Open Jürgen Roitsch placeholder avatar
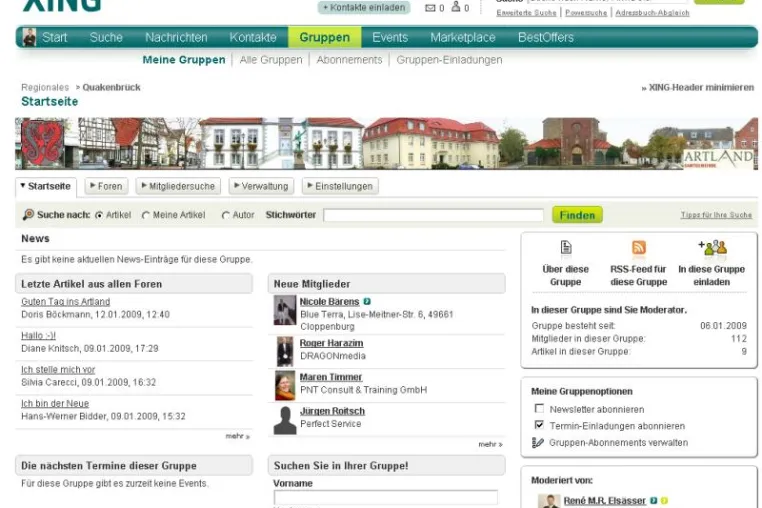 285,420
